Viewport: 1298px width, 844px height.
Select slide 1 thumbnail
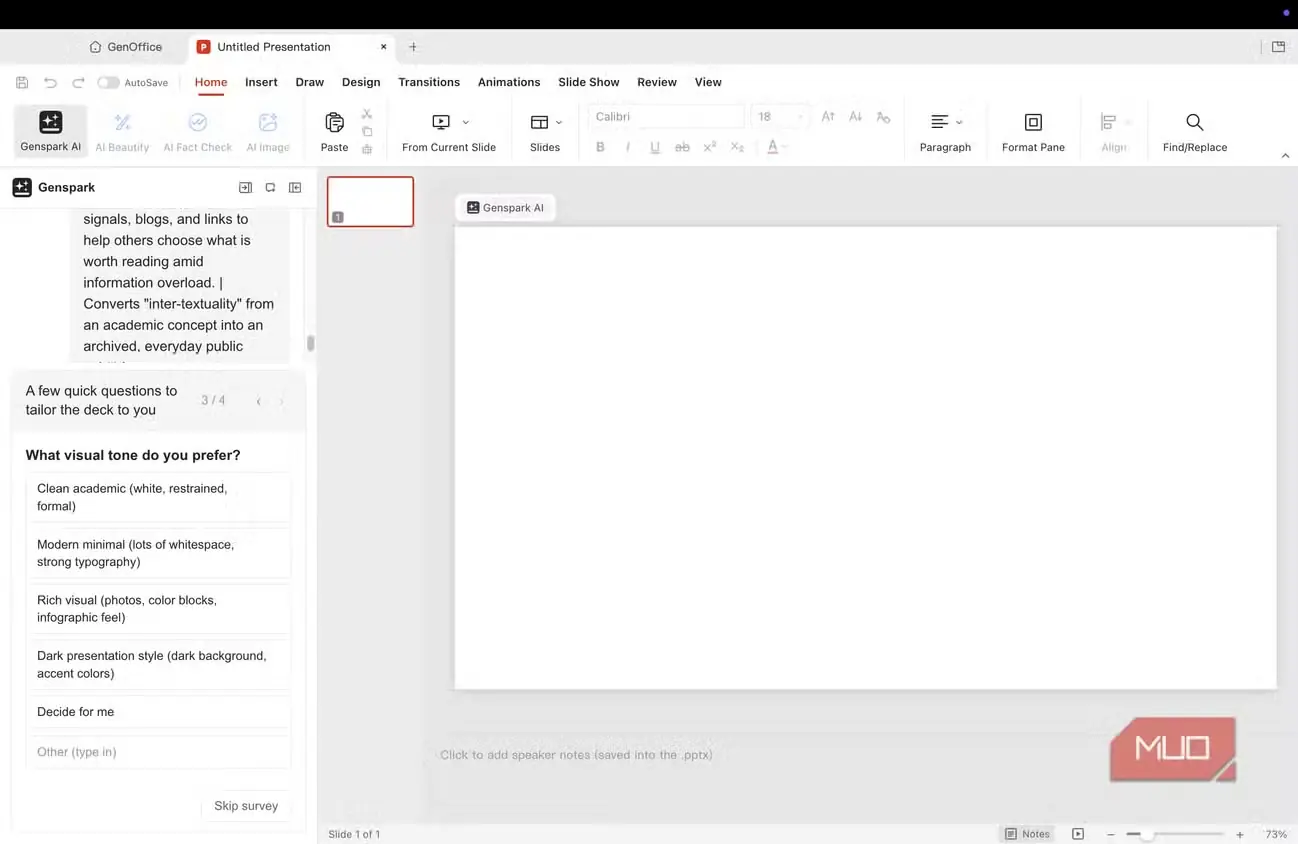[370, 201]
